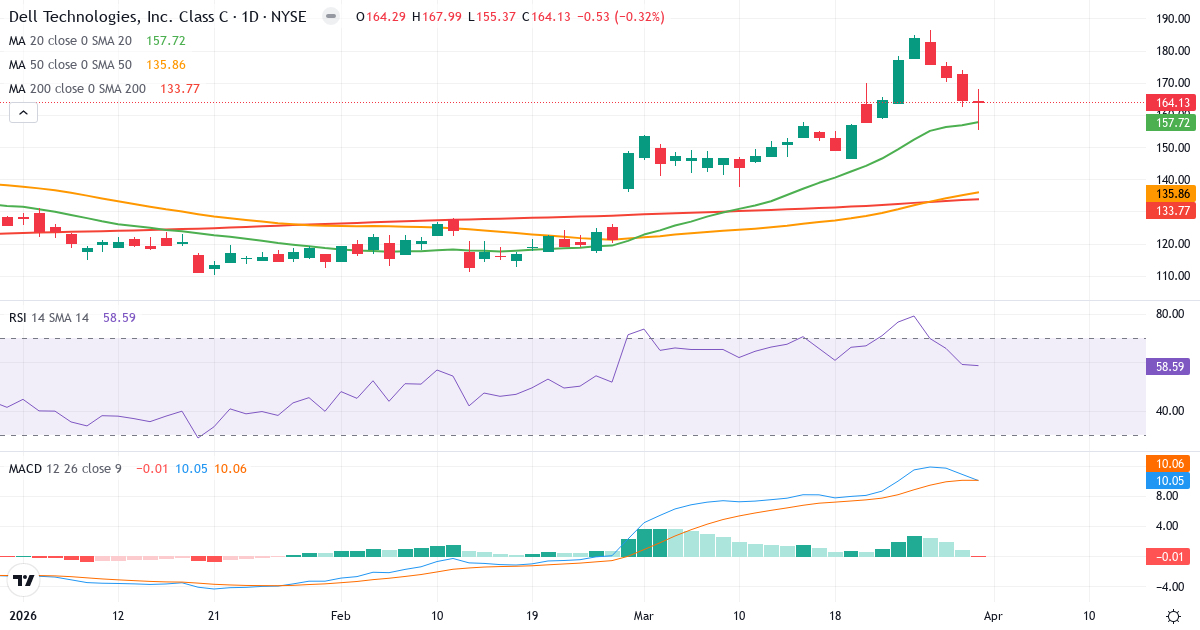Toggle visibility of the MA 200 indicator

click(73, 88)
